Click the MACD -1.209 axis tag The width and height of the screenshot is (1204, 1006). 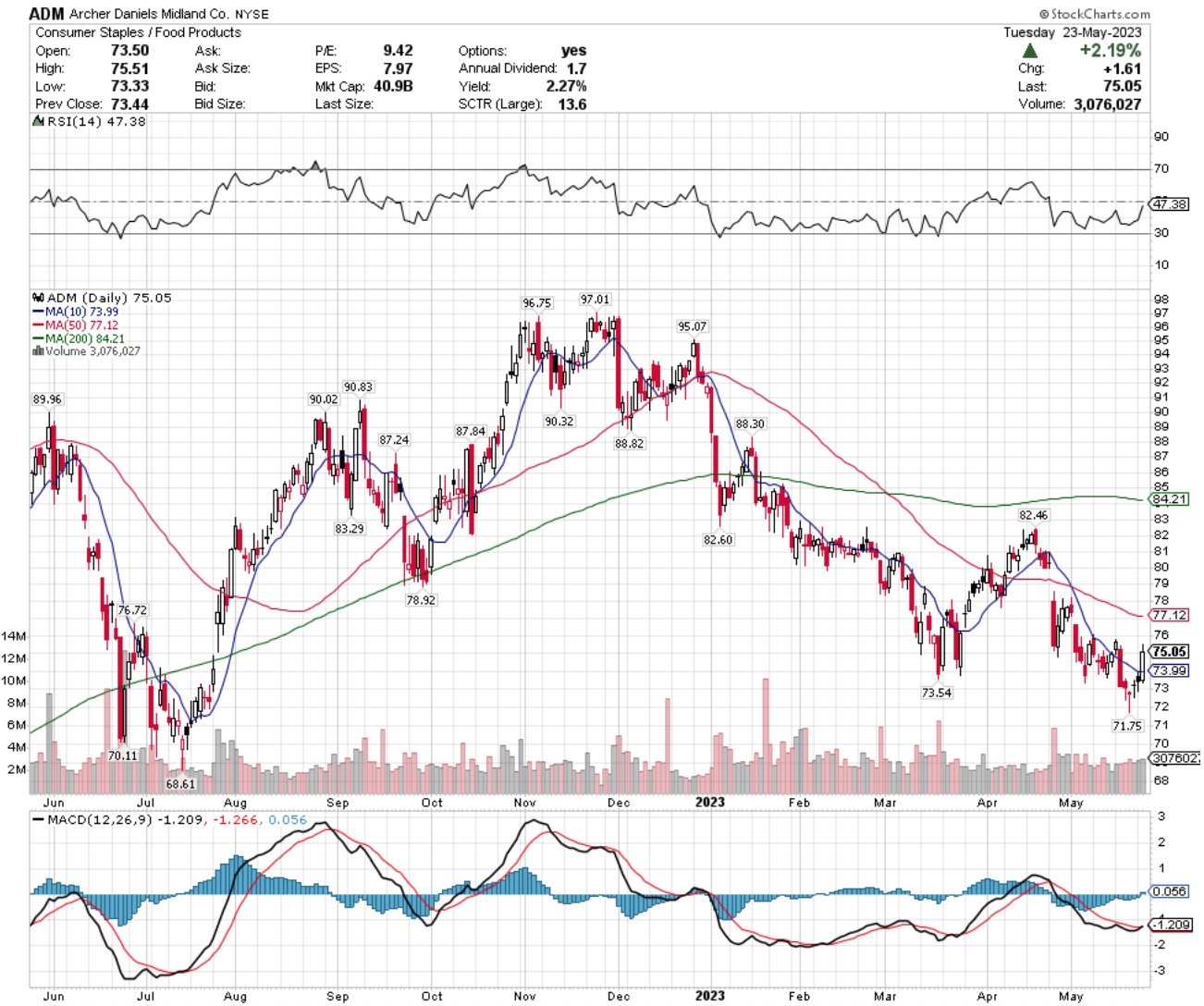point(1171,925)
